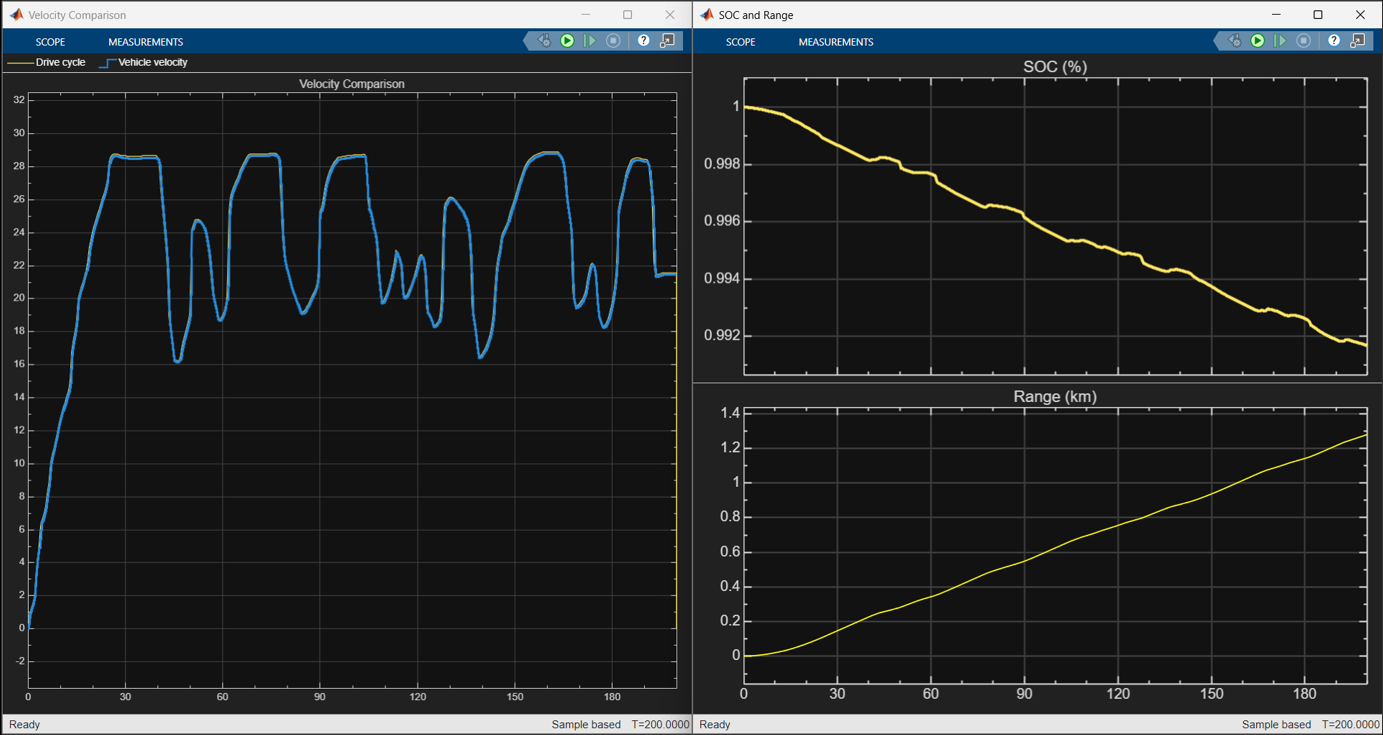
Task: Open step-back settings in Velocity Comparison toolbar
Action: [x=544, y=41]
